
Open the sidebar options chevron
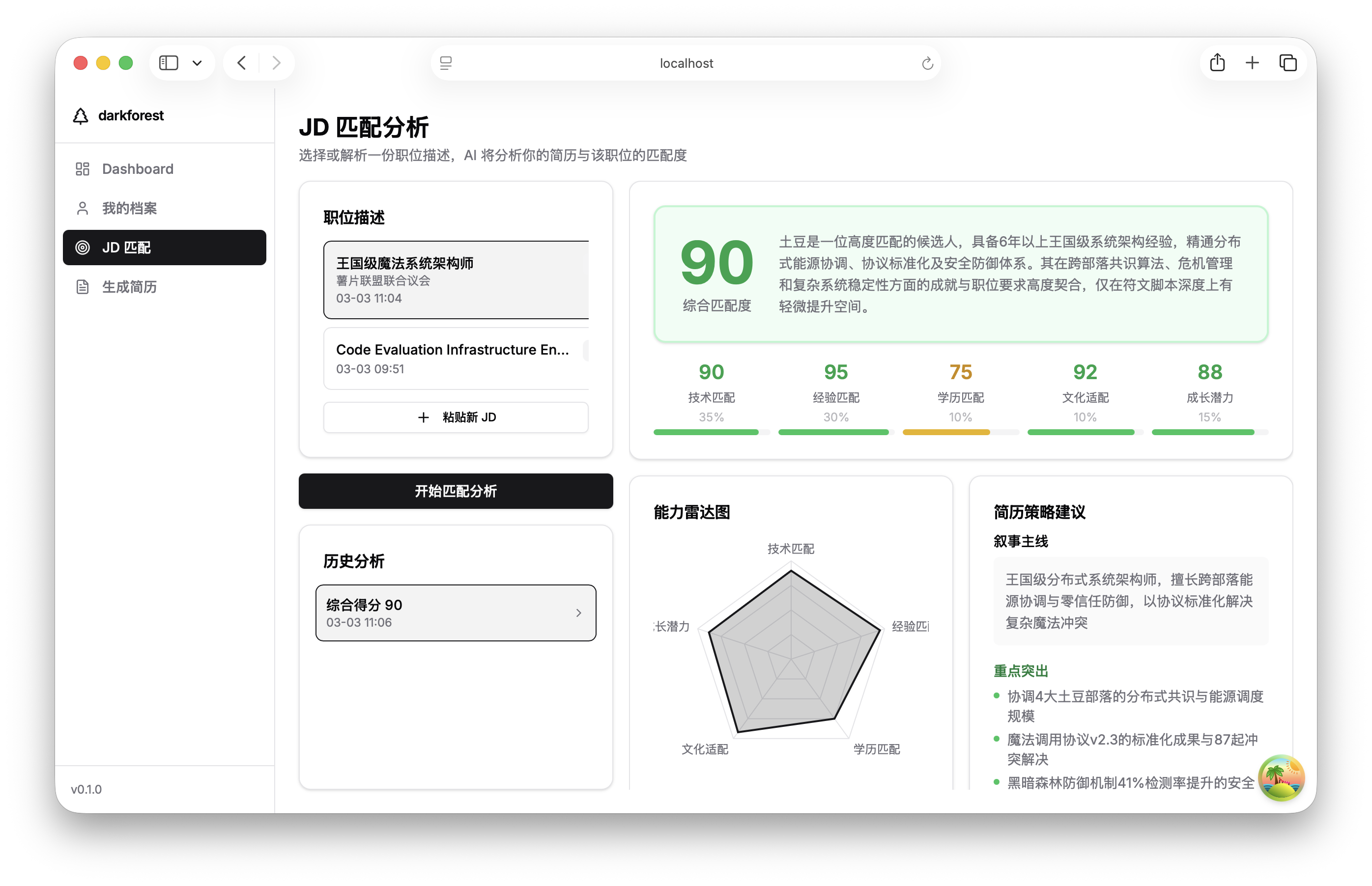pos(197,63)
